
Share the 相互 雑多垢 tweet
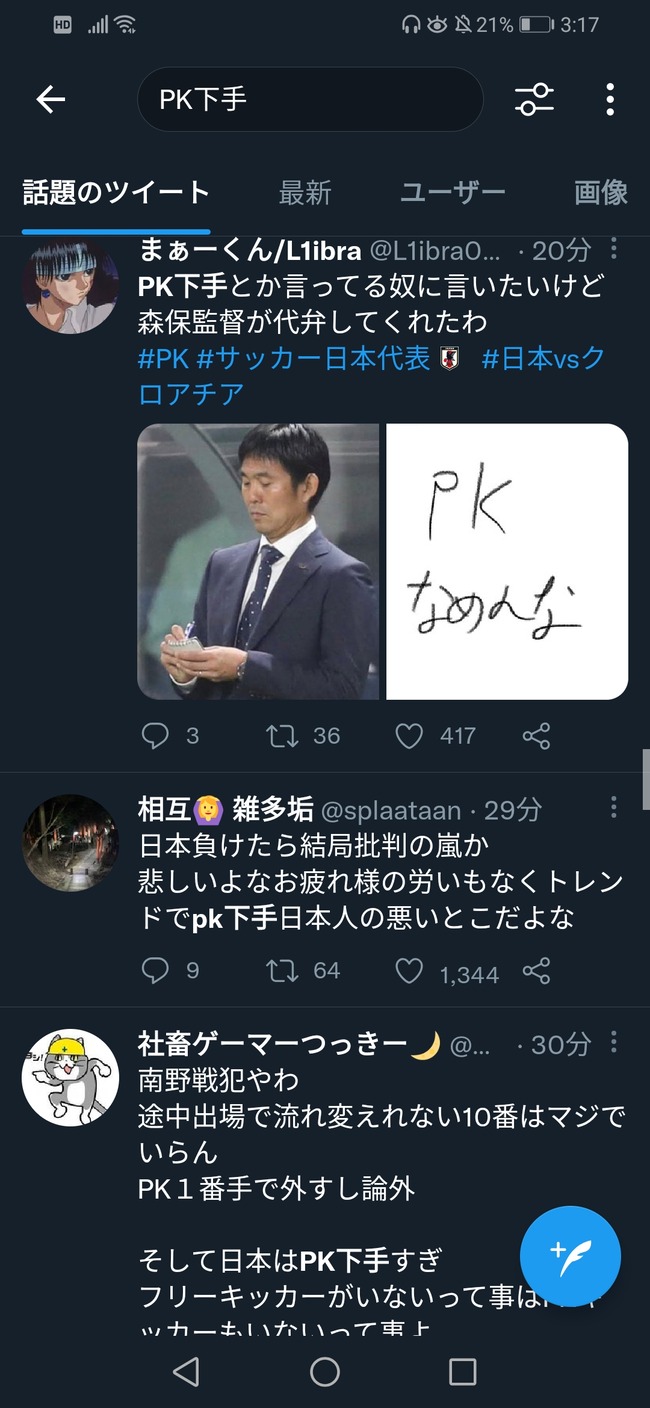536,971
